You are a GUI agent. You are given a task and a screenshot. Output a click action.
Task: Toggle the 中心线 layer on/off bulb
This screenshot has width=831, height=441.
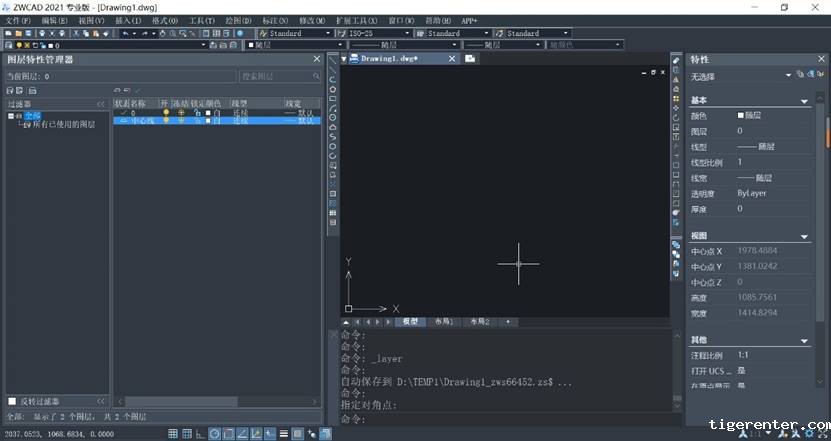pos(166,121)
